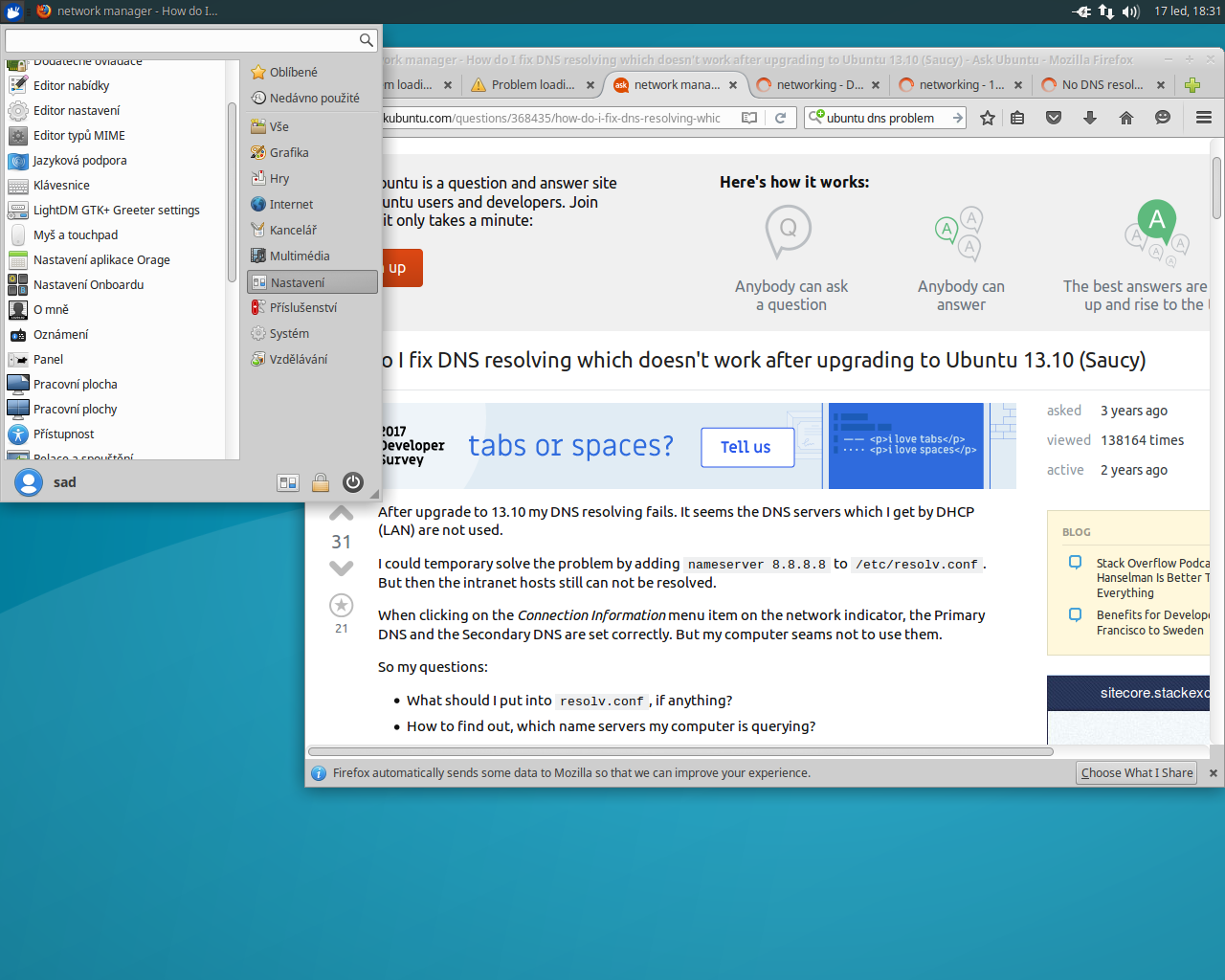Toggle reader view in the address bar

(749, 118)
